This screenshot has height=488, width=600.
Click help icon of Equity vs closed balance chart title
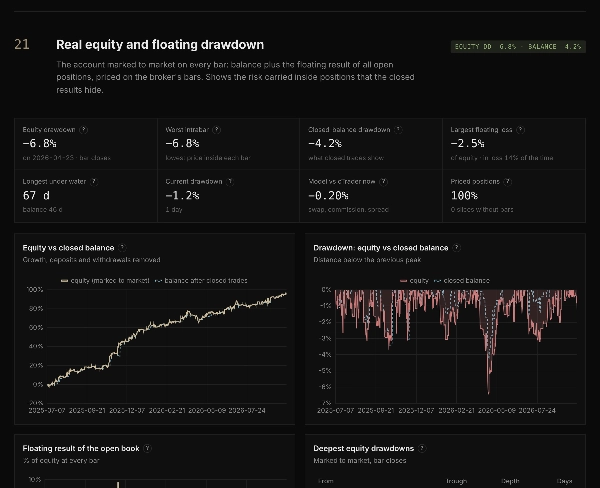click(x=122, y=248)
